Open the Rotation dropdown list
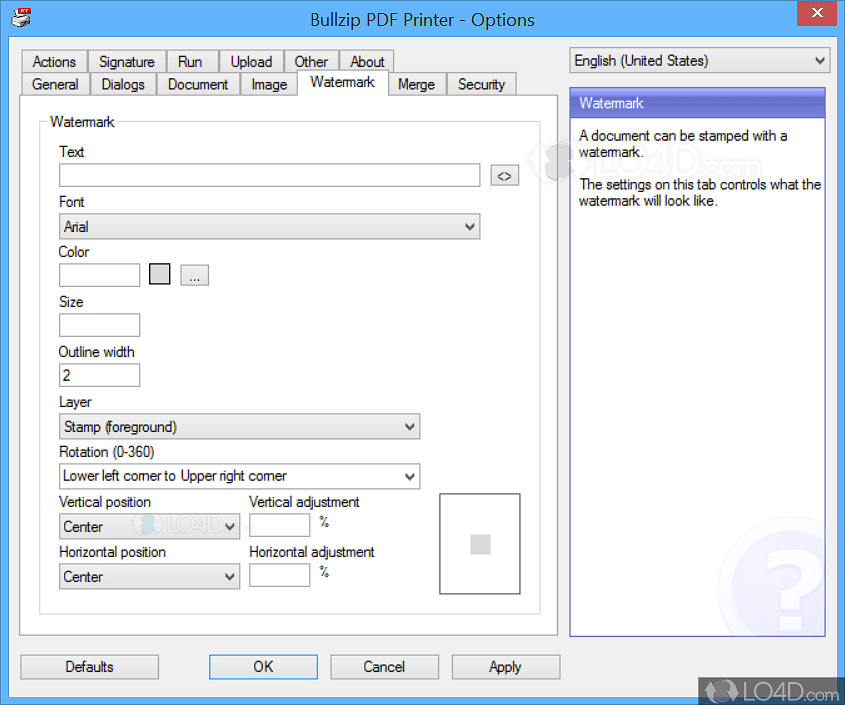Viewport: 845px width, 705px height. (x=239, y=476)
